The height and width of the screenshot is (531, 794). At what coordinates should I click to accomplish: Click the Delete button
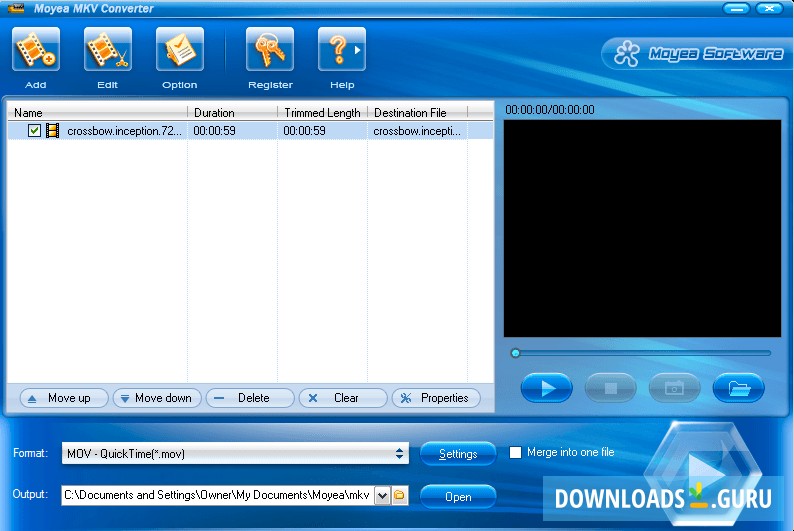click(x=250, y=398)
